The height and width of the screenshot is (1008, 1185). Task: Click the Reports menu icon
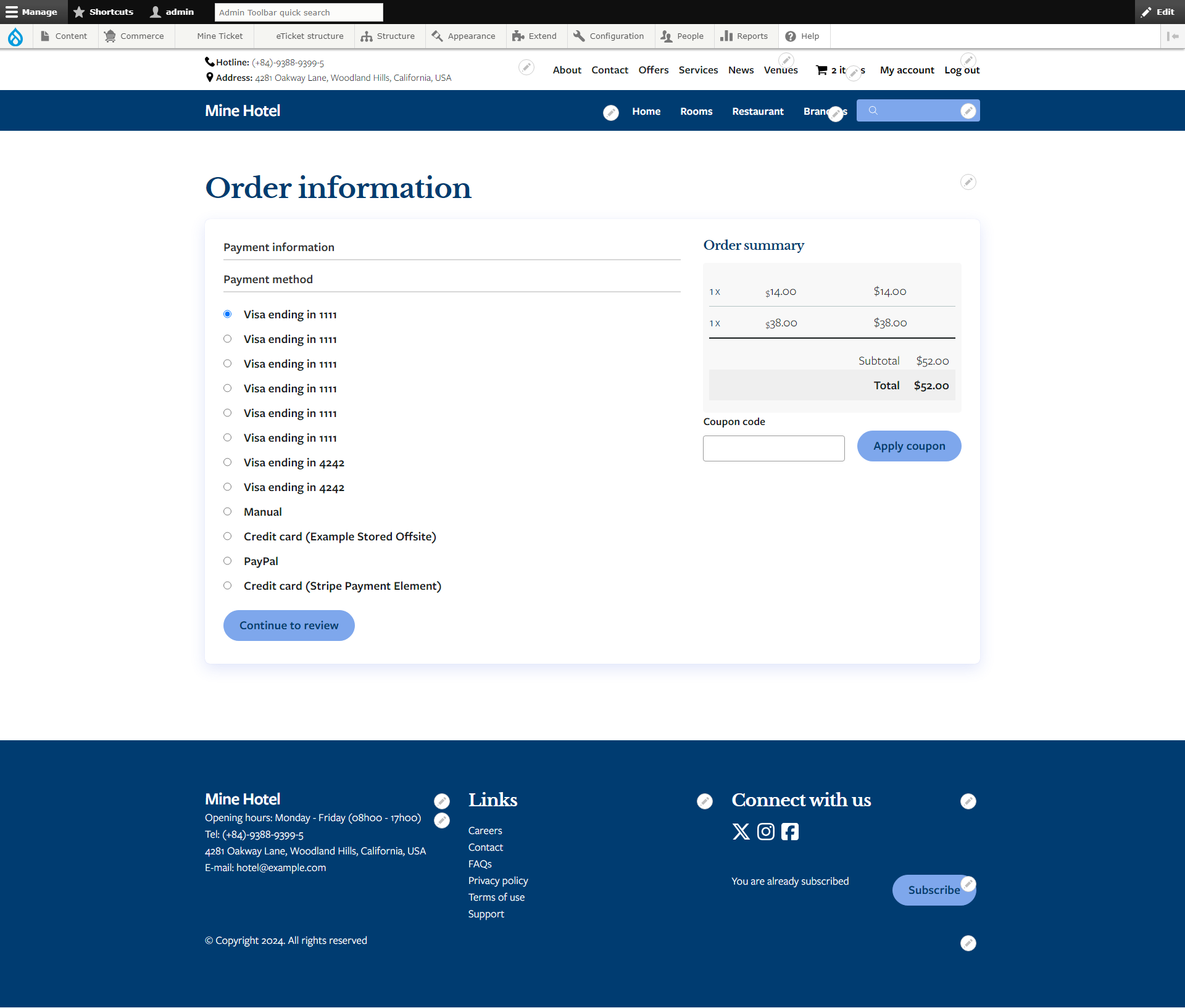coord(728,36)
